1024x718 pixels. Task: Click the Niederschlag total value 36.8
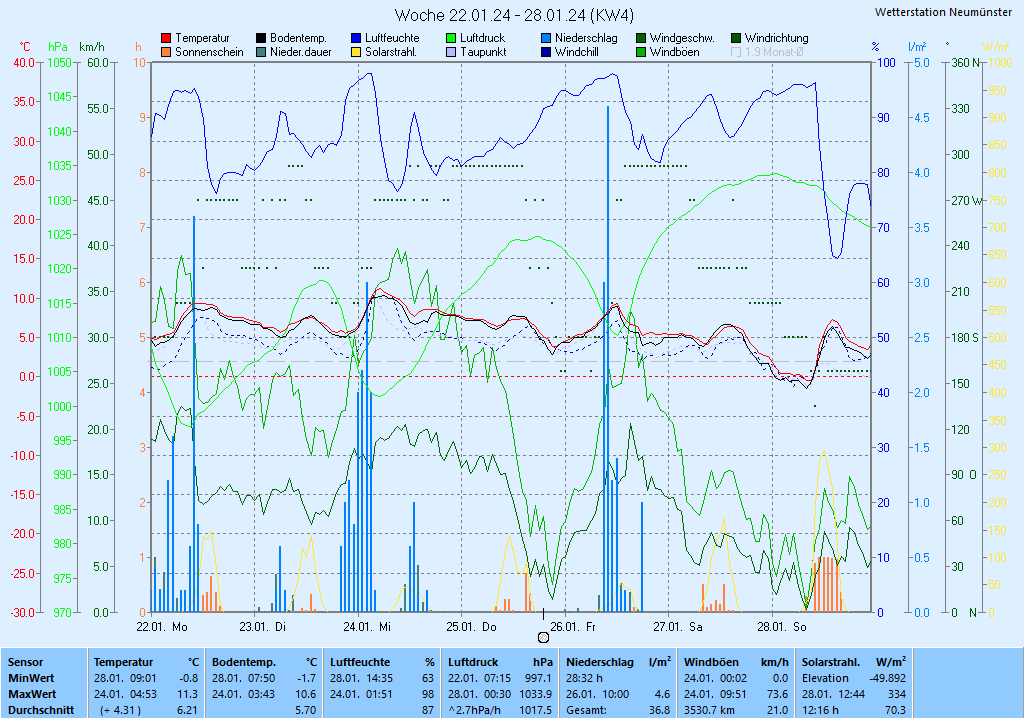[x=660, y=710]
